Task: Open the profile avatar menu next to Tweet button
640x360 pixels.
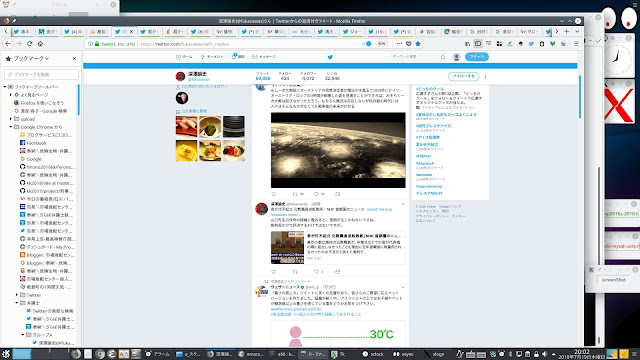Action: click(x=457, y=57)
